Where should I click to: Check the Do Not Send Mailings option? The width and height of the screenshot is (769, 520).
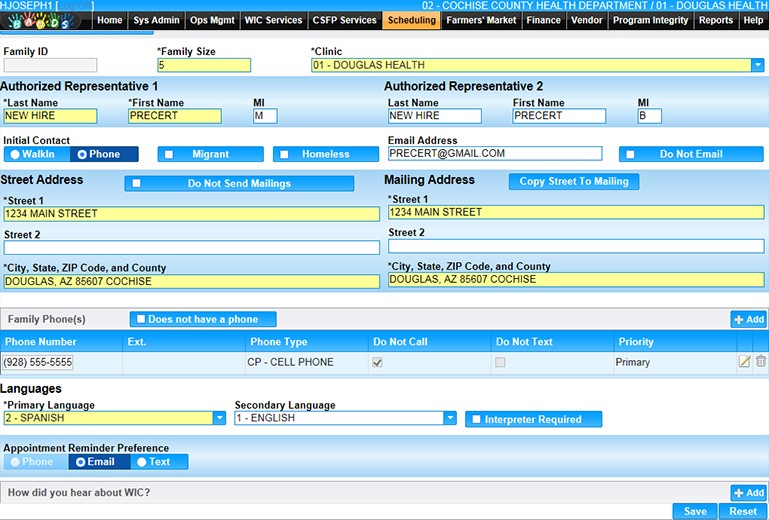tap(136, 184)
